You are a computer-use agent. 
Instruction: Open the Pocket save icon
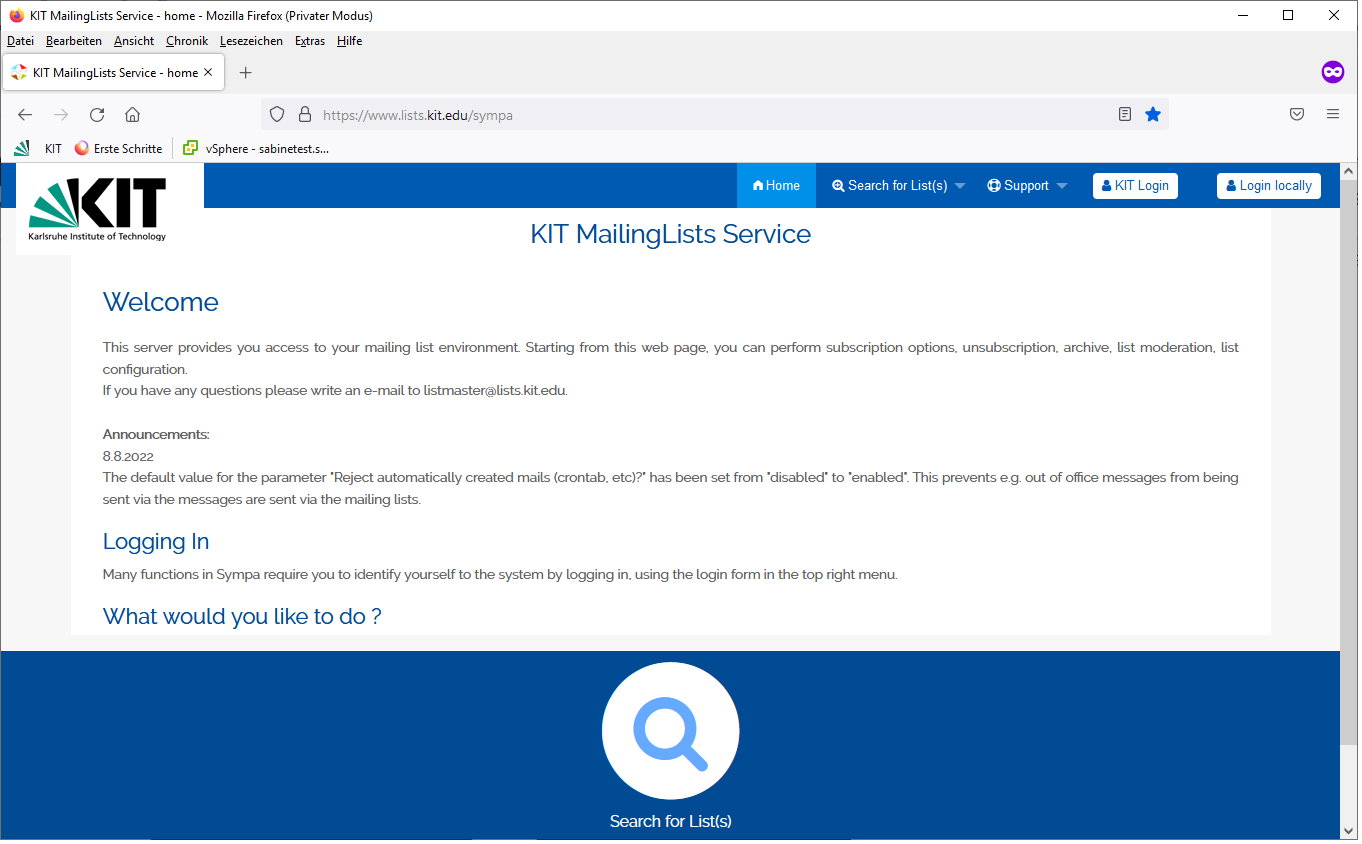(x=1297, y=115)
